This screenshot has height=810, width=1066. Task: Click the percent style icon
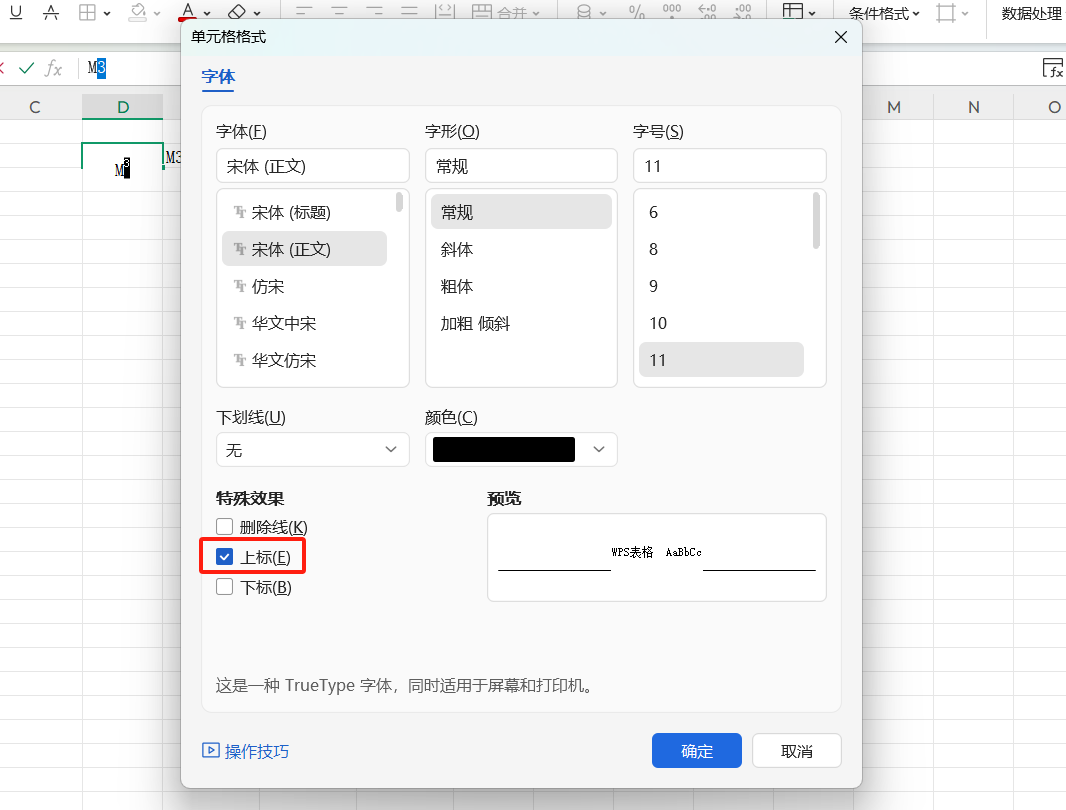click(x=637, y=12)
